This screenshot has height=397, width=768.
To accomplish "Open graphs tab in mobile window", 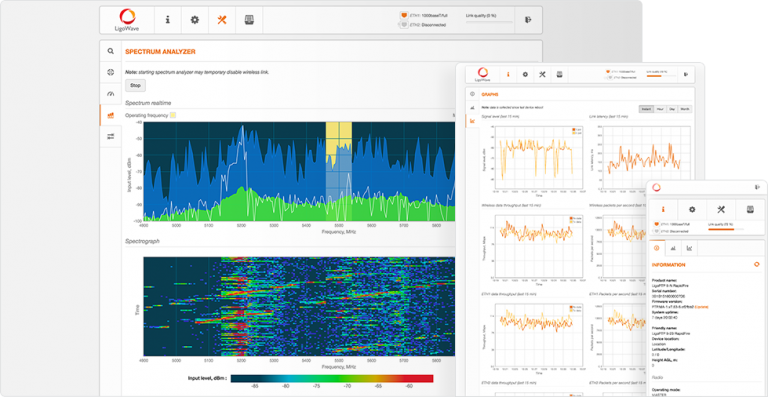I will tap(689, 248).
